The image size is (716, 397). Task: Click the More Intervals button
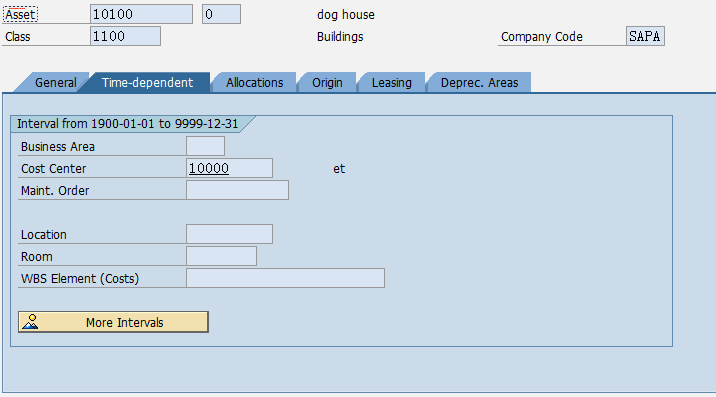tap(113, 322)
